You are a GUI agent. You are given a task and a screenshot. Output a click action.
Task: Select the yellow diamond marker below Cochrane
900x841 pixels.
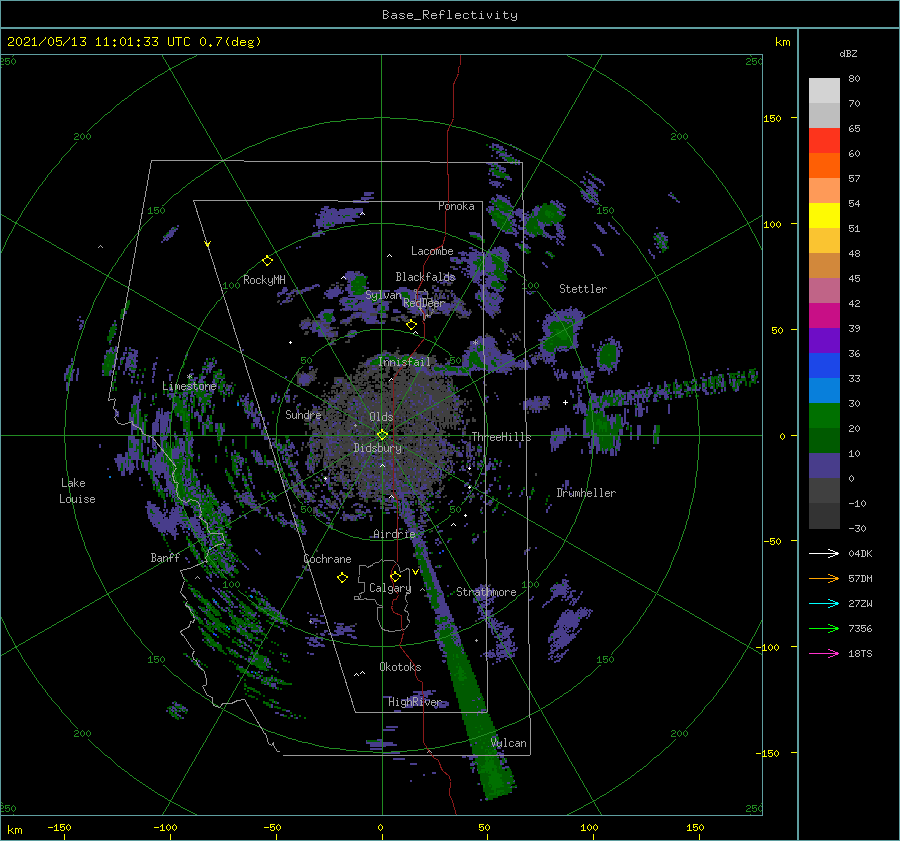point(342,578)
